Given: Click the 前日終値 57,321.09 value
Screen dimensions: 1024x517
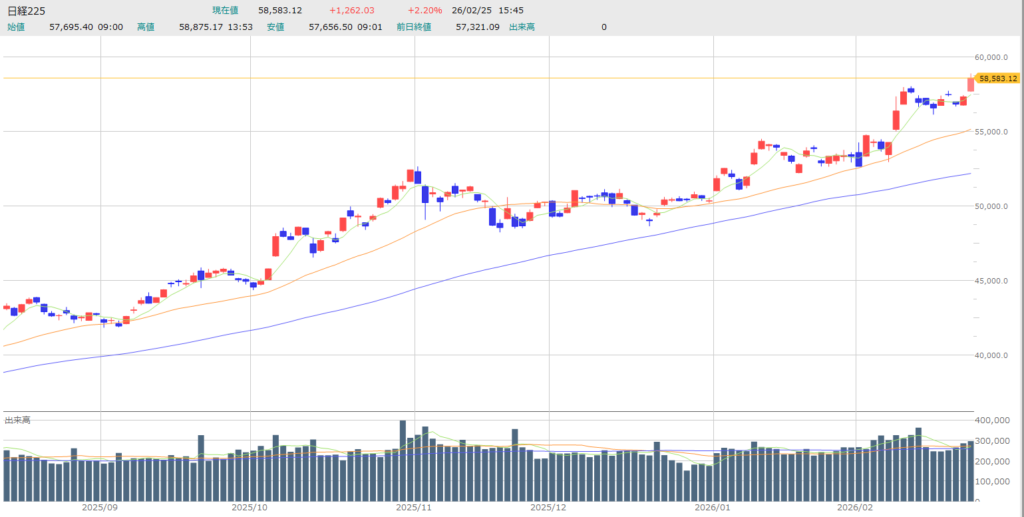Looking at the screenshot, I should tap(474, 26).
